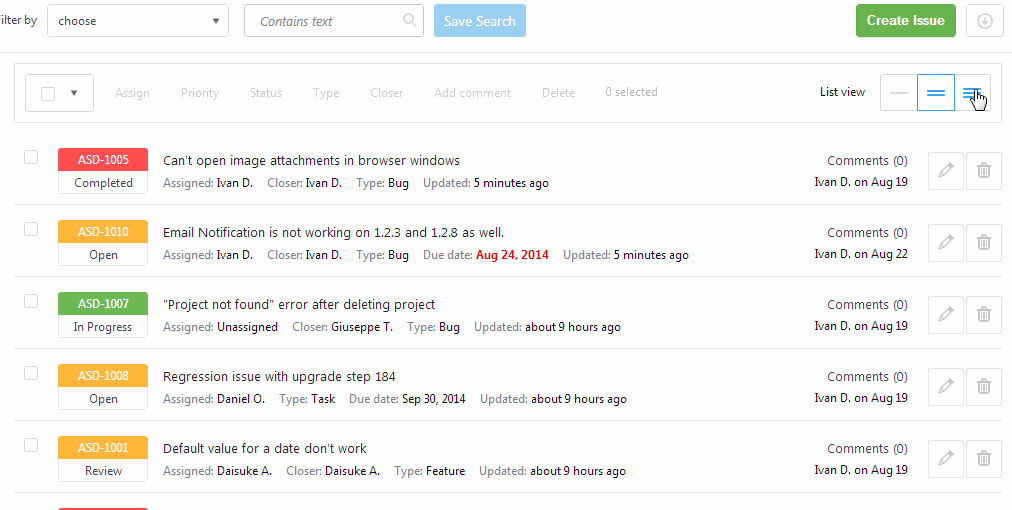Click closer name Giuseppe T.

point(361,327)
